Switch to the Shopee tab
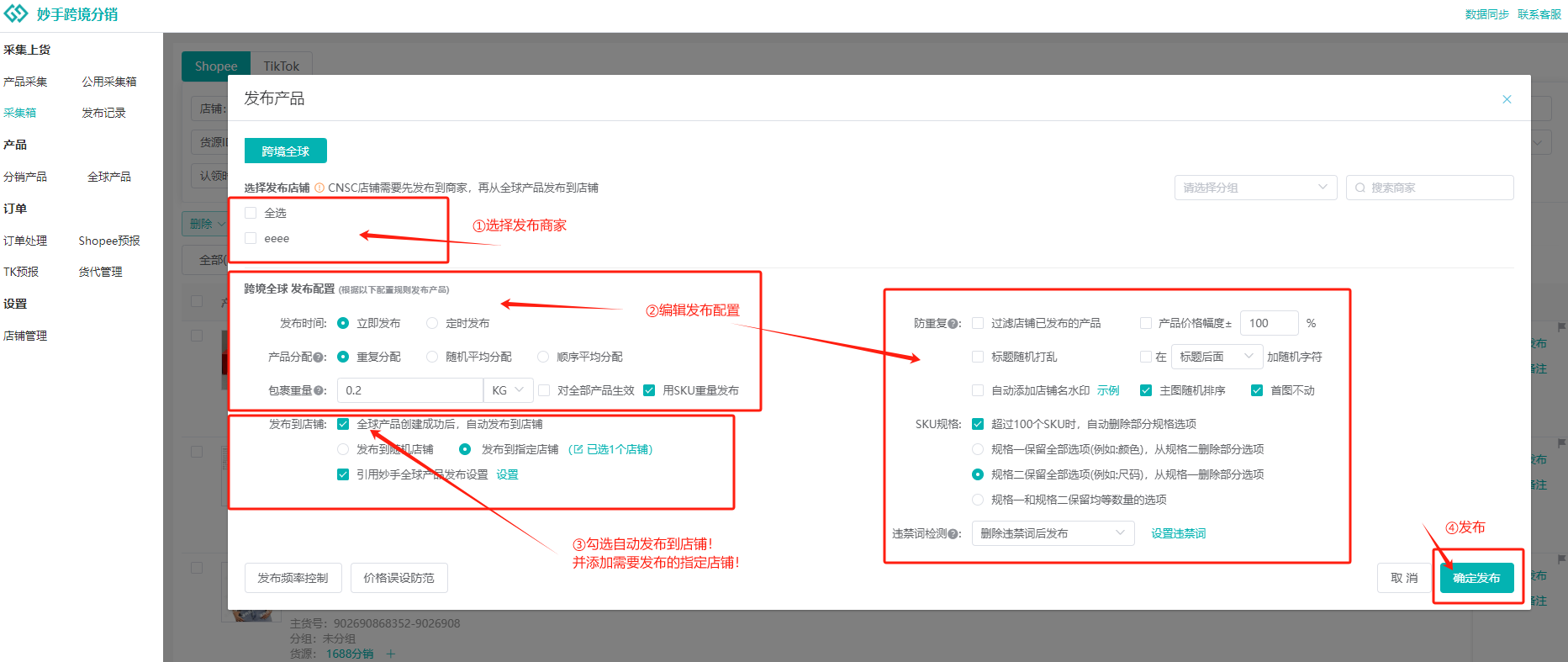 [x=216, y=66]
